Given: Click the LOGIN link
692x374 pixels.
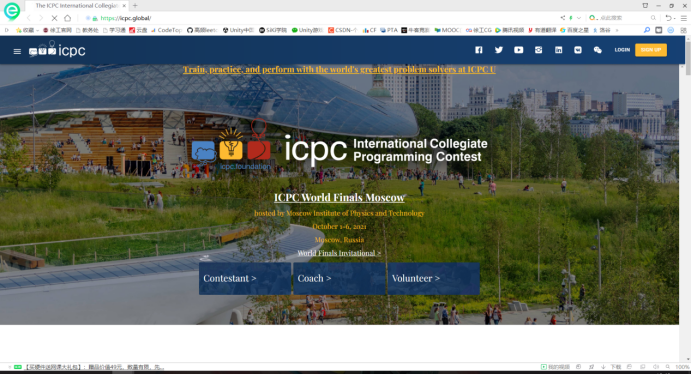Looking at the screenshot, I should point(622,50).
